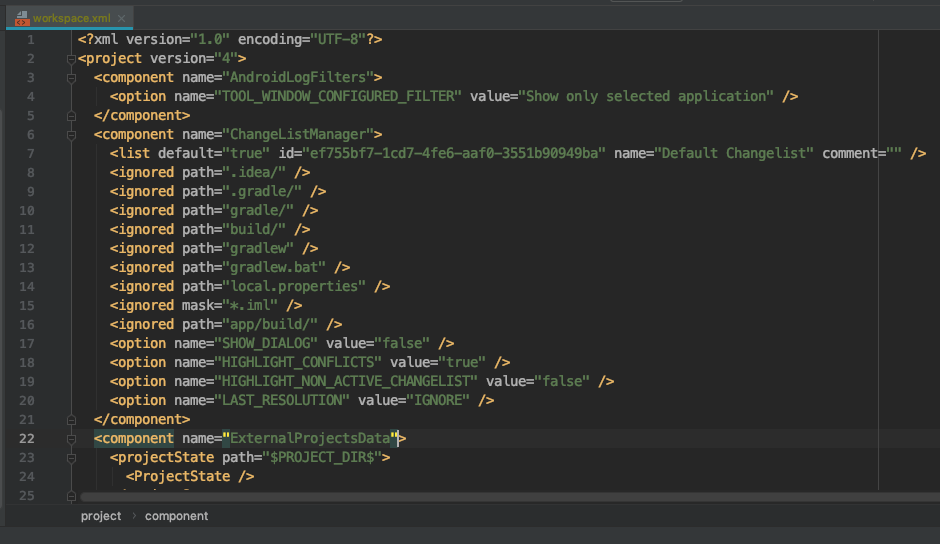The width and height of the screenshot is (940, 544).
Task: Click fold end marker on line 5
Action: (71, 116)
